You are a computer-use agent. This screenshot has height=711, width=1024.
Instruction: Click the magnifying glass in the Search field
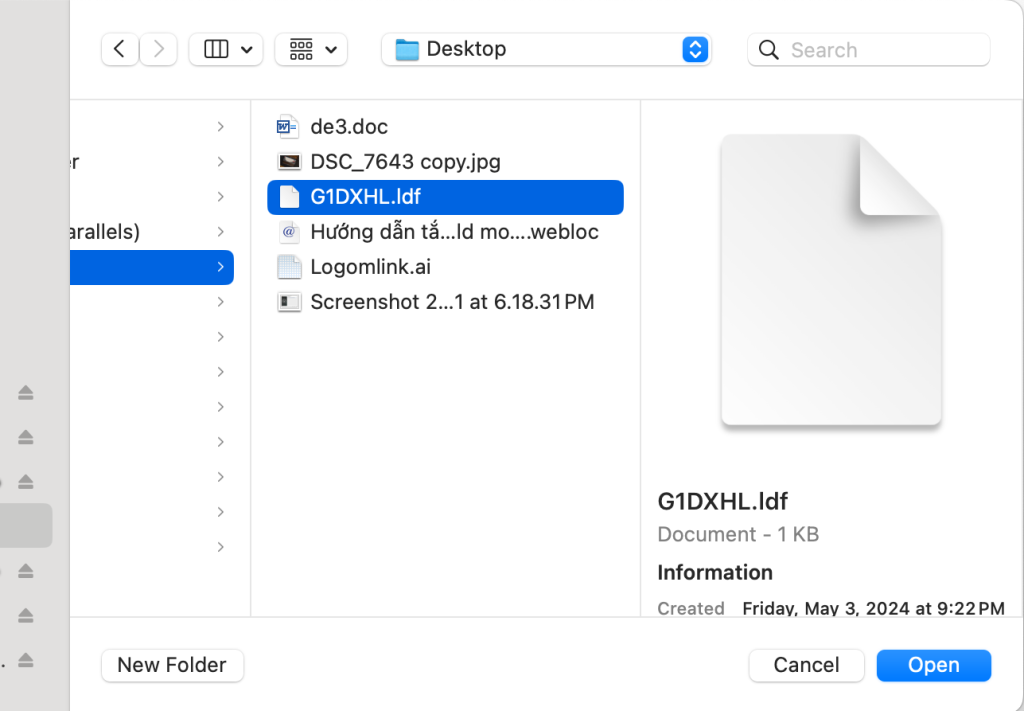[x=767, y=49]
